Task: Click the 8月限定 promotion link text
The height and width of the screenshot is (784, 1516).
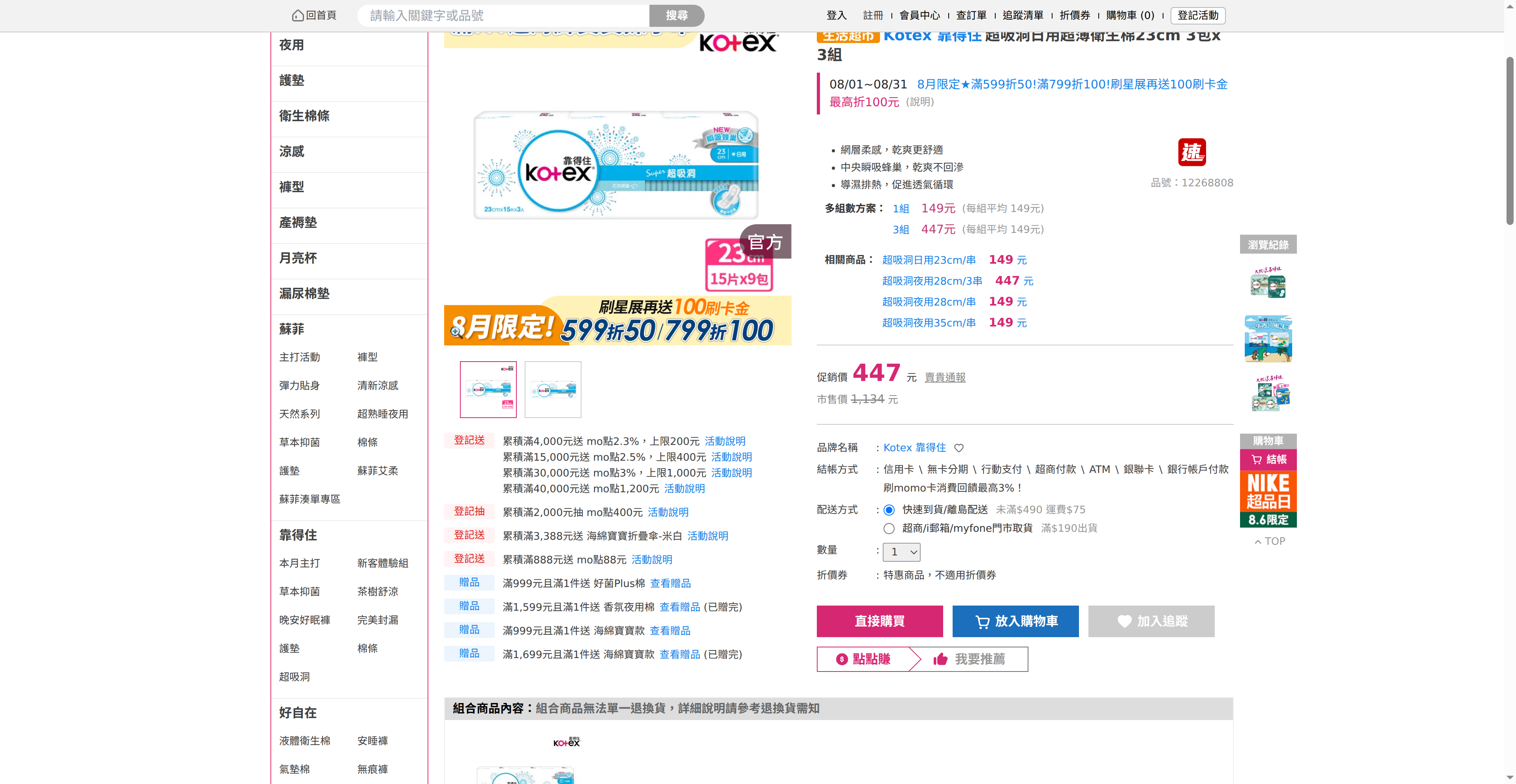Action: pyautogui.click(x=1072, y=84)
